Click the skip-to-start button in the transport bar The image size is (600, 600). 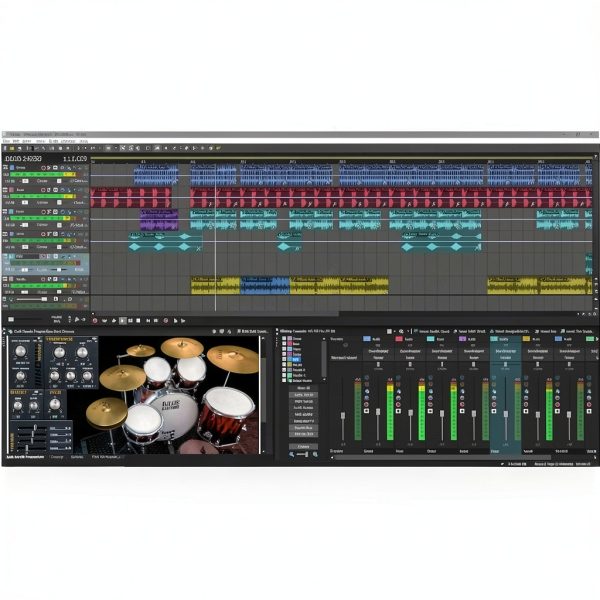[x=148, y=320]
